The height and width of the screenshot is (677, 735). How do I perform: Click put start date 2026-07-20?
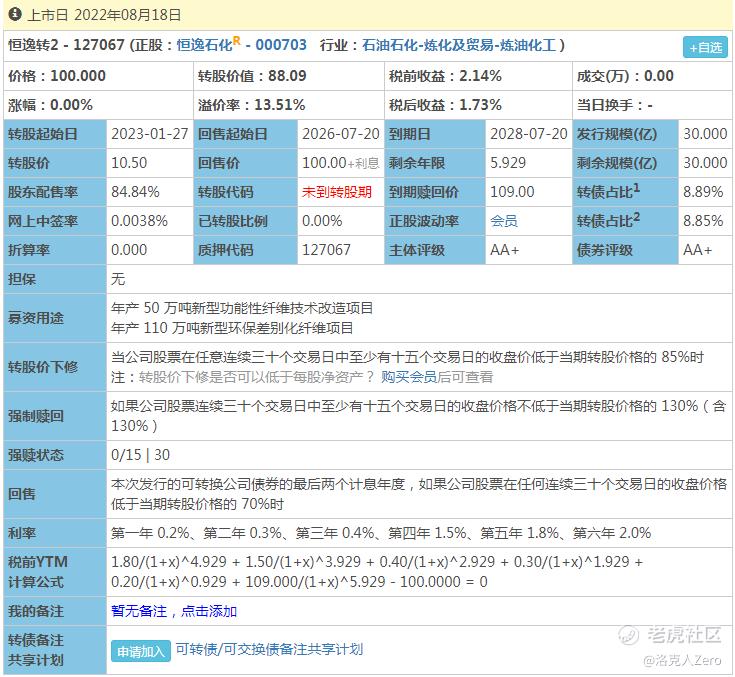click(x=341, y=134)
